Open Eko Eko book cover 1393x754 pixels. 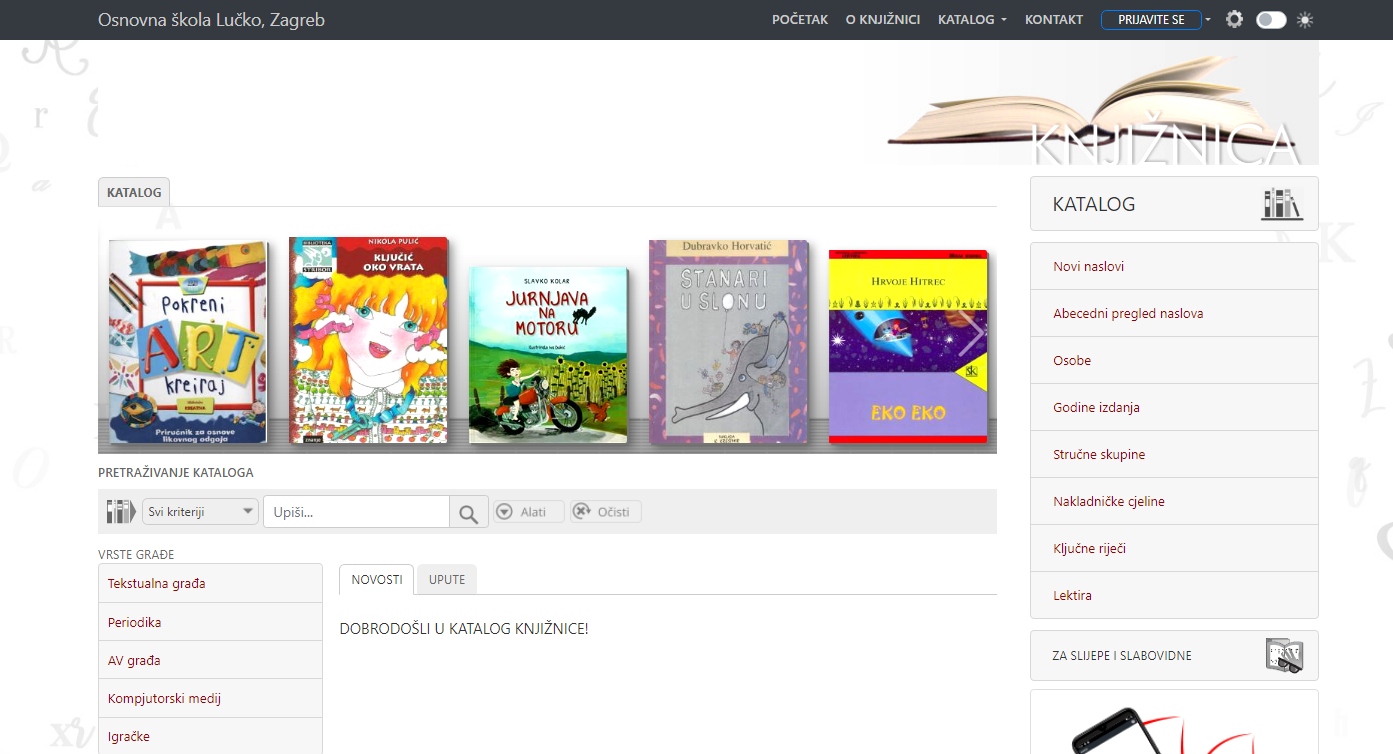tap(908, 346)
